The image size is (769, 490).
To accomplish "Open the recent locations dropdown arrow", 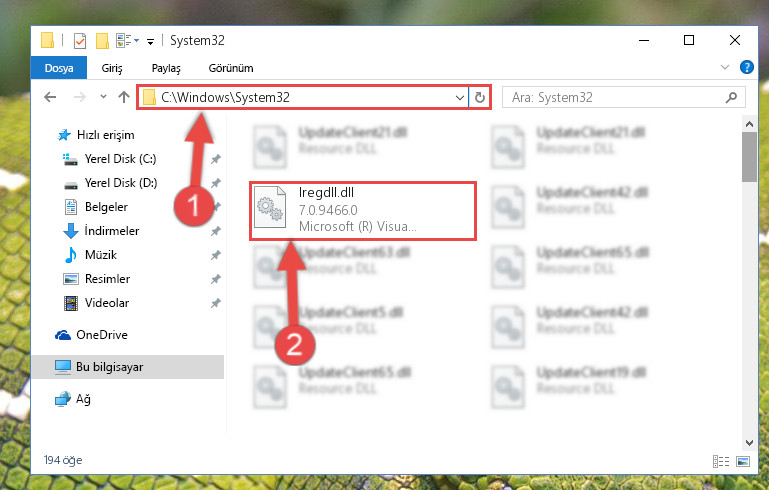I will pos(103,97).
